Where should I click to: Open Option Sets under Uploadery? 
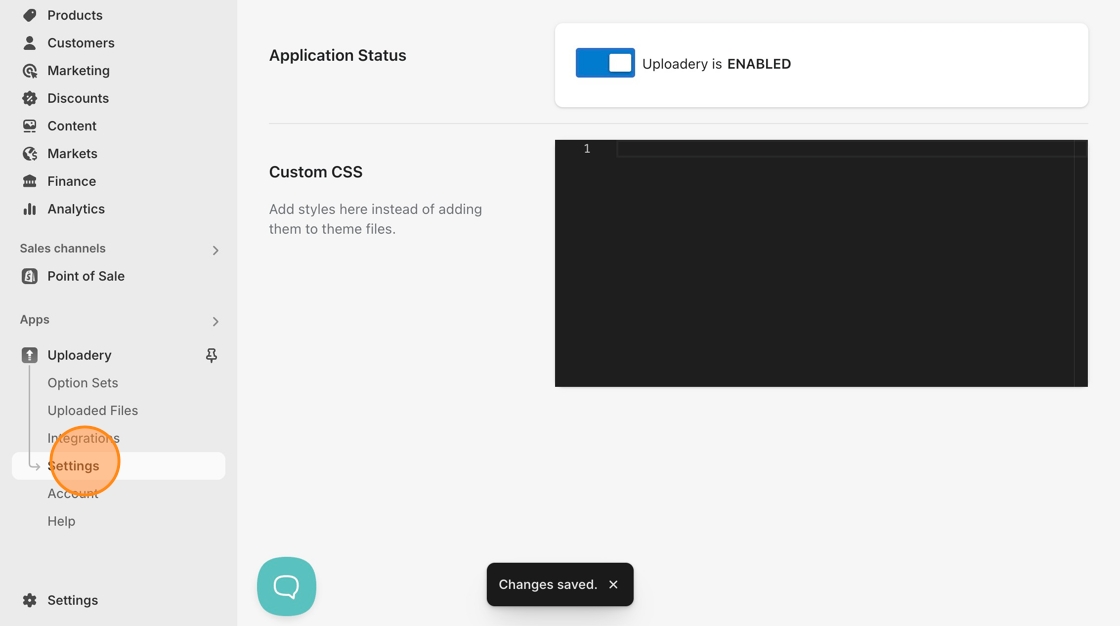point(82,383)
